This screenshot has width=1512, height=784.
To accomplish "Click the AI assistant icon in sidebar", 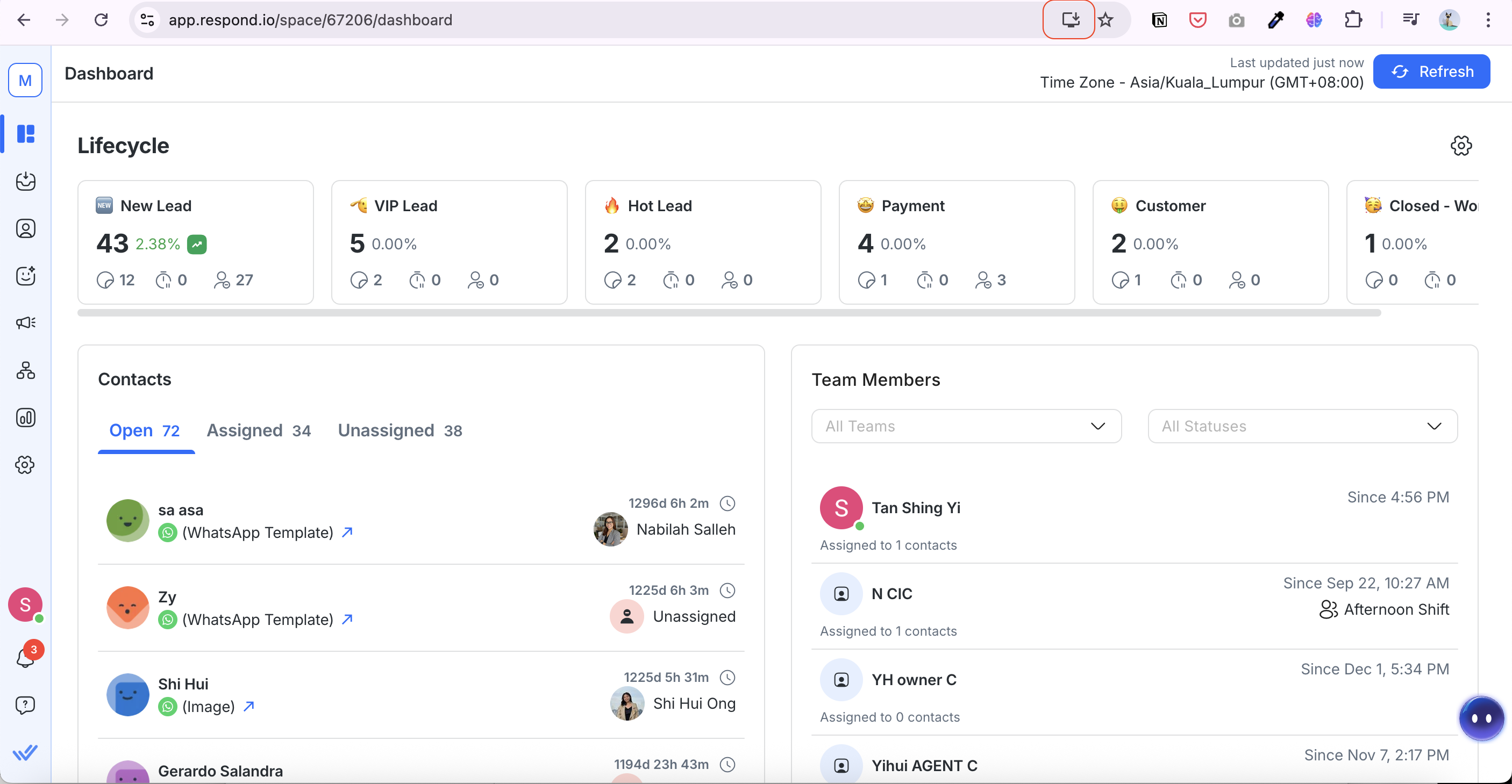I will 25,276.
